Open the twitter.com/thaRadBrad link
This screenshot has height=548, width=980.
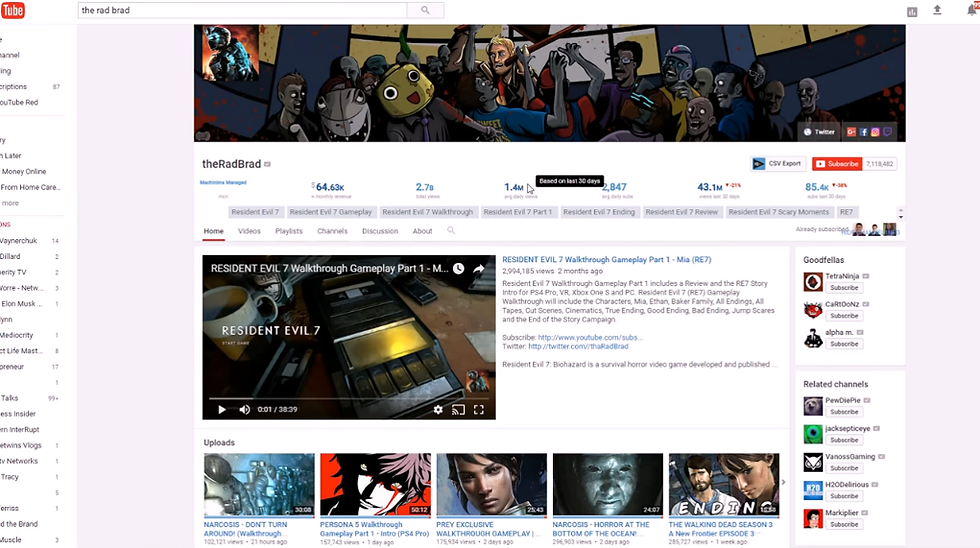pyautogui.click(x=578, y=346)
